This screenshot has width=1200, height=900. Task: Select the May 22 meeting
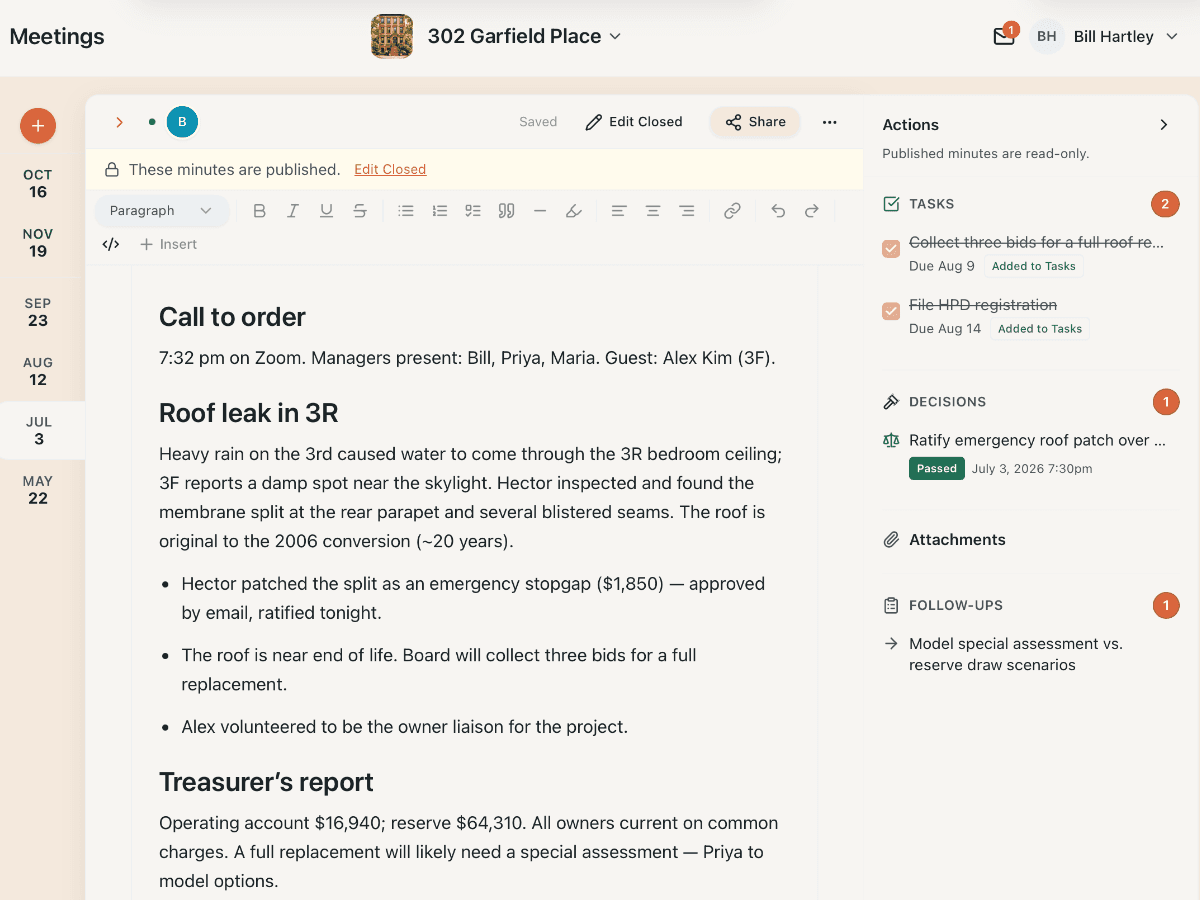click(38, 490)
